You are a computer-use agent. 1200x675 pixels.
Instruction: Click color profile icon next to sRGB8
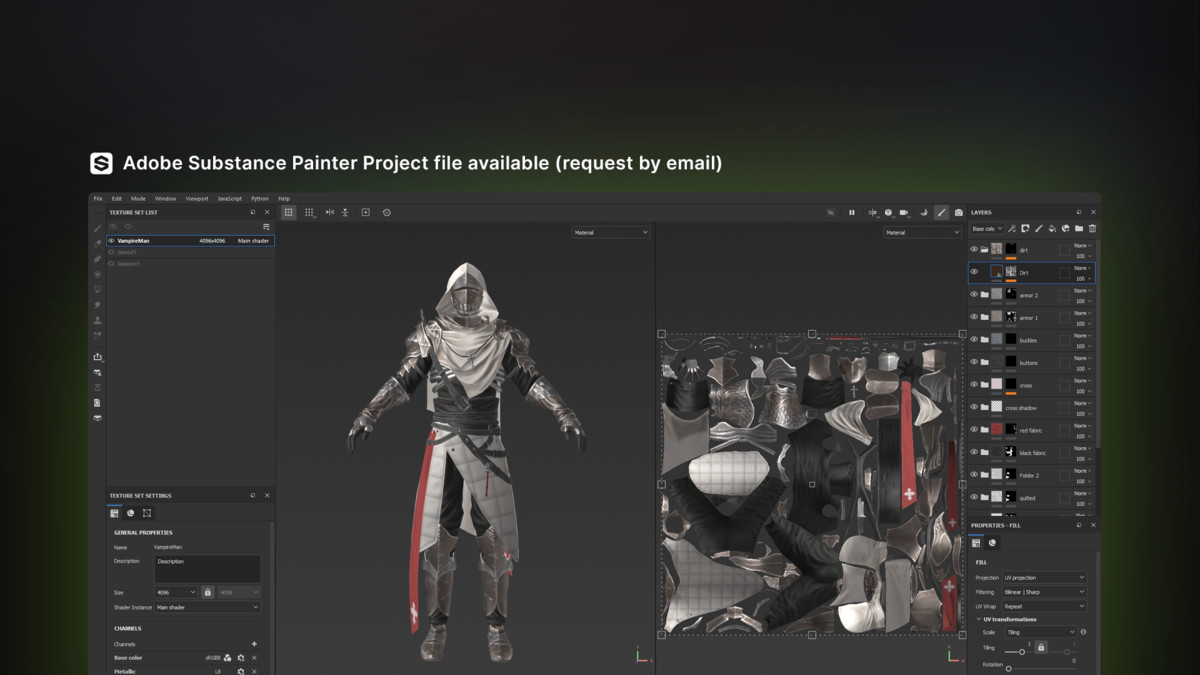click(x=228, y=658)
